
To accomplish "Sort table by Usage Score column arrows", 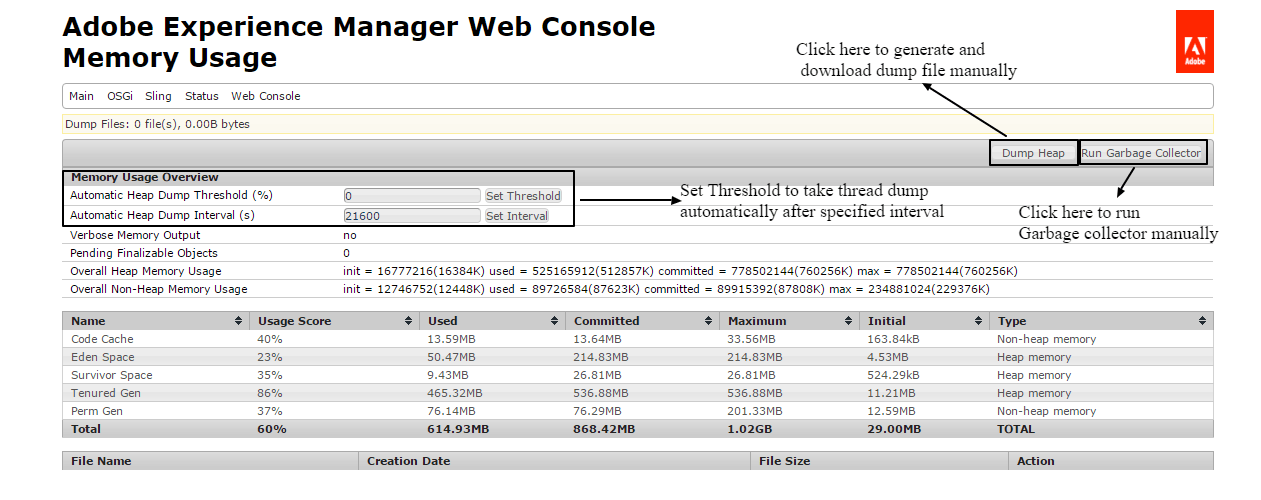I will [x=409, y=321].
